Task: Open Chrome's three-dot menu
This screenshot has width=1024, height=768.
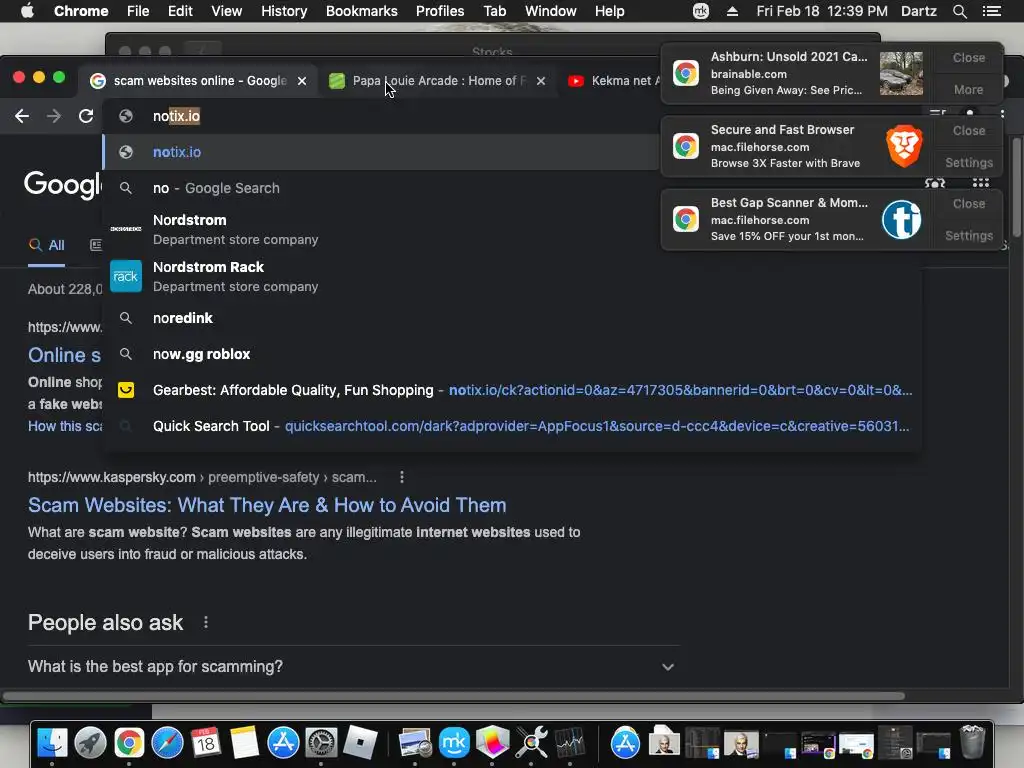Action: coord(1002,114)
